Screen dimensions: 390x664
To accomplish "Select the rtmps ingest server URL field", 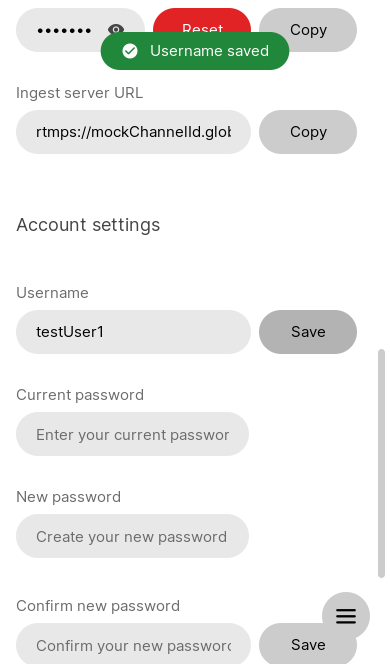I will point(133,132).
